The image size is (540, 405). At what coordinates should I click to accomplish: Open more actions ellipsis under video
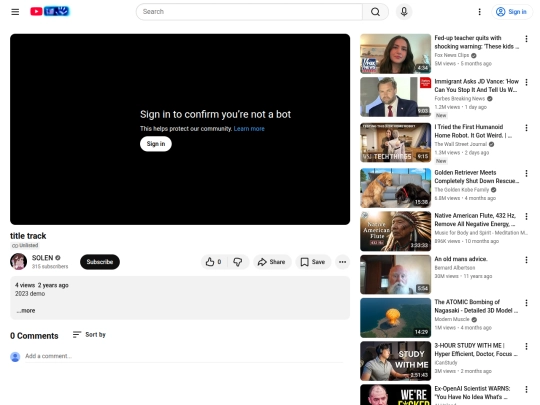pos(342,262)
